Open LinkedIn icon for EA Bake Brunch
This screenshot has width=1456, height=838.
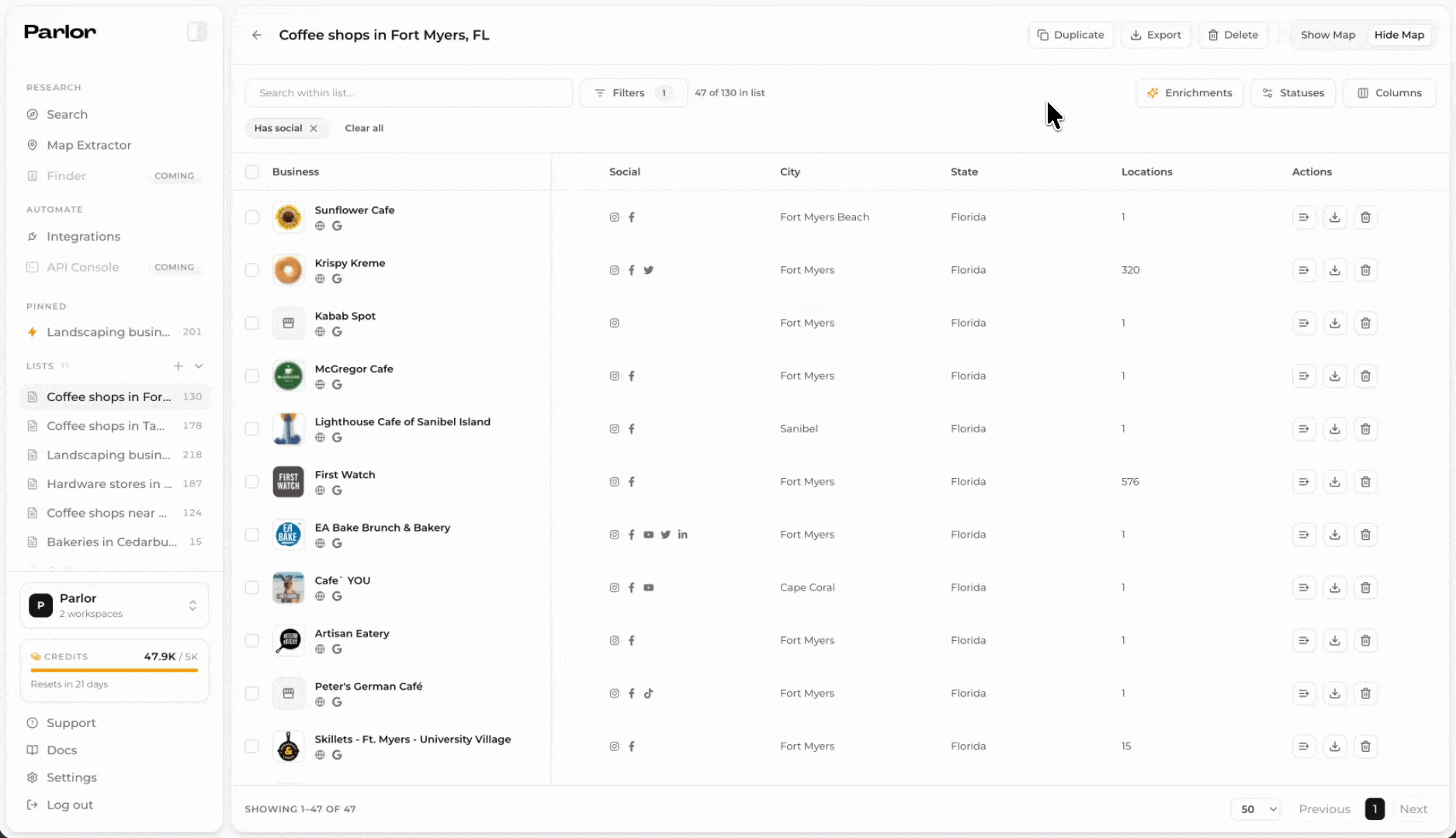pyautogui.click(x=682, y=535)
